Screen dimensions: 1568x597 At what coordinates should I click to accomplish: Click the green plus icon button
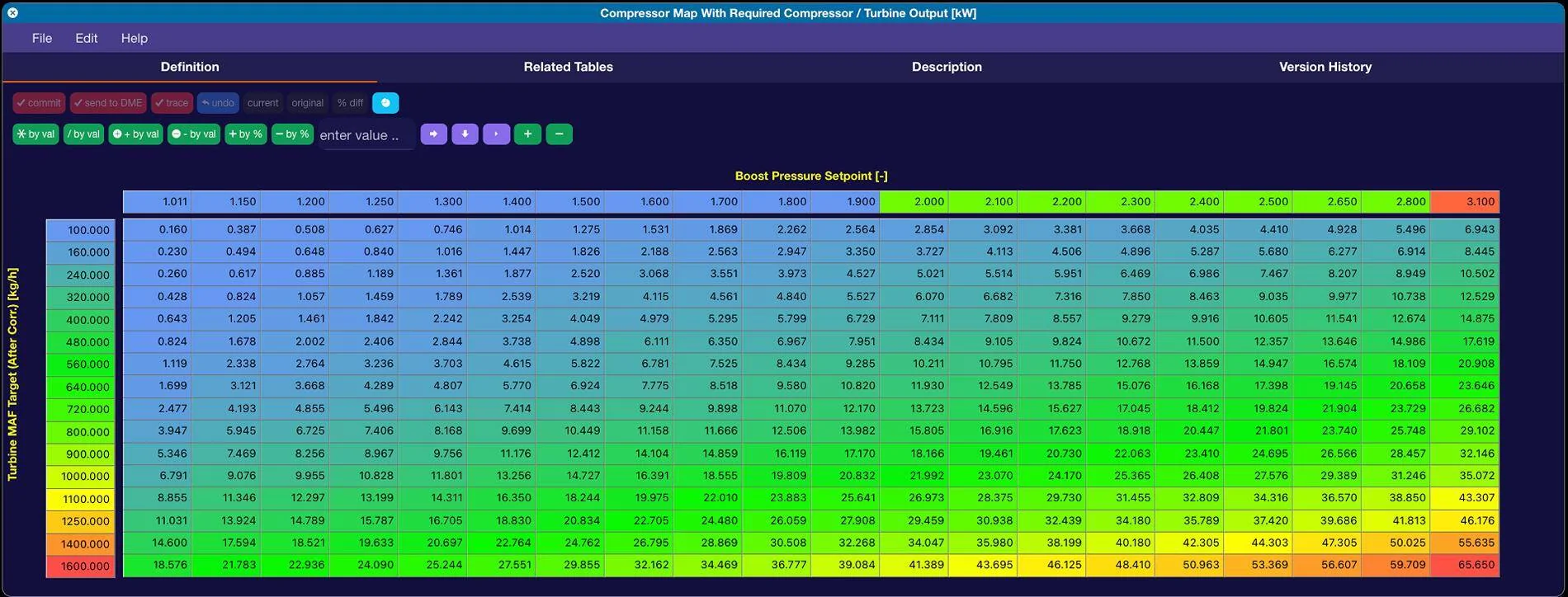pyautogui.click(x=527, y=134)
